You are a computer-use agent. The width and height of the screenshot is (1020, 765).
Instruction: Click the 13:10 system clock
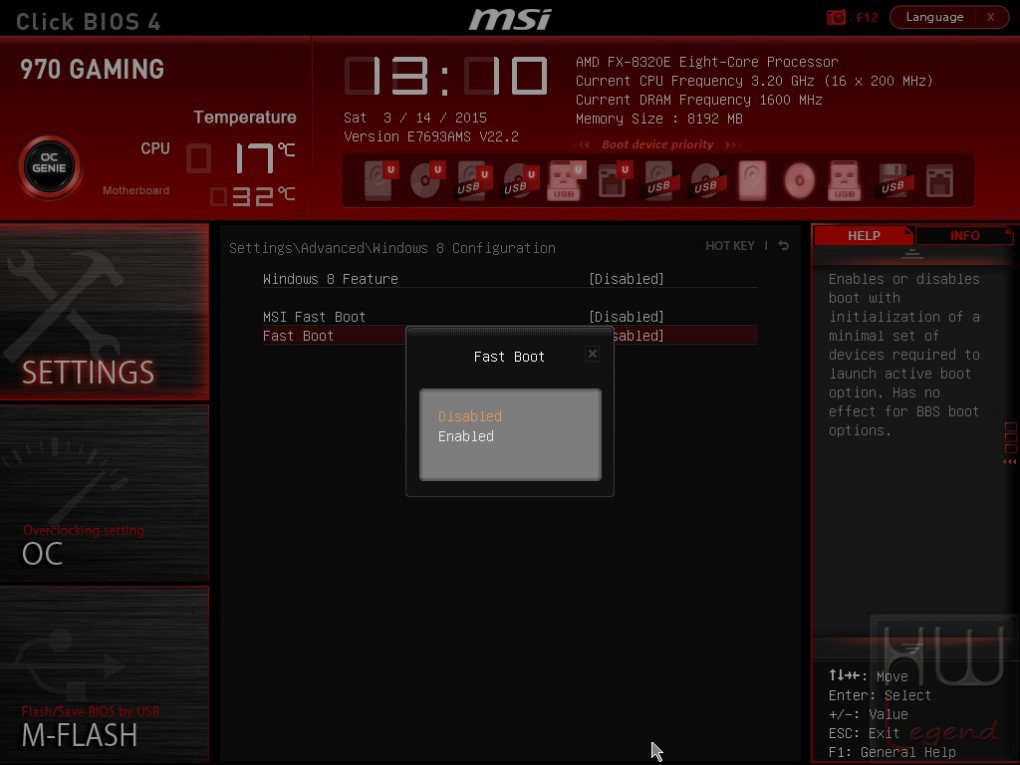446,76
